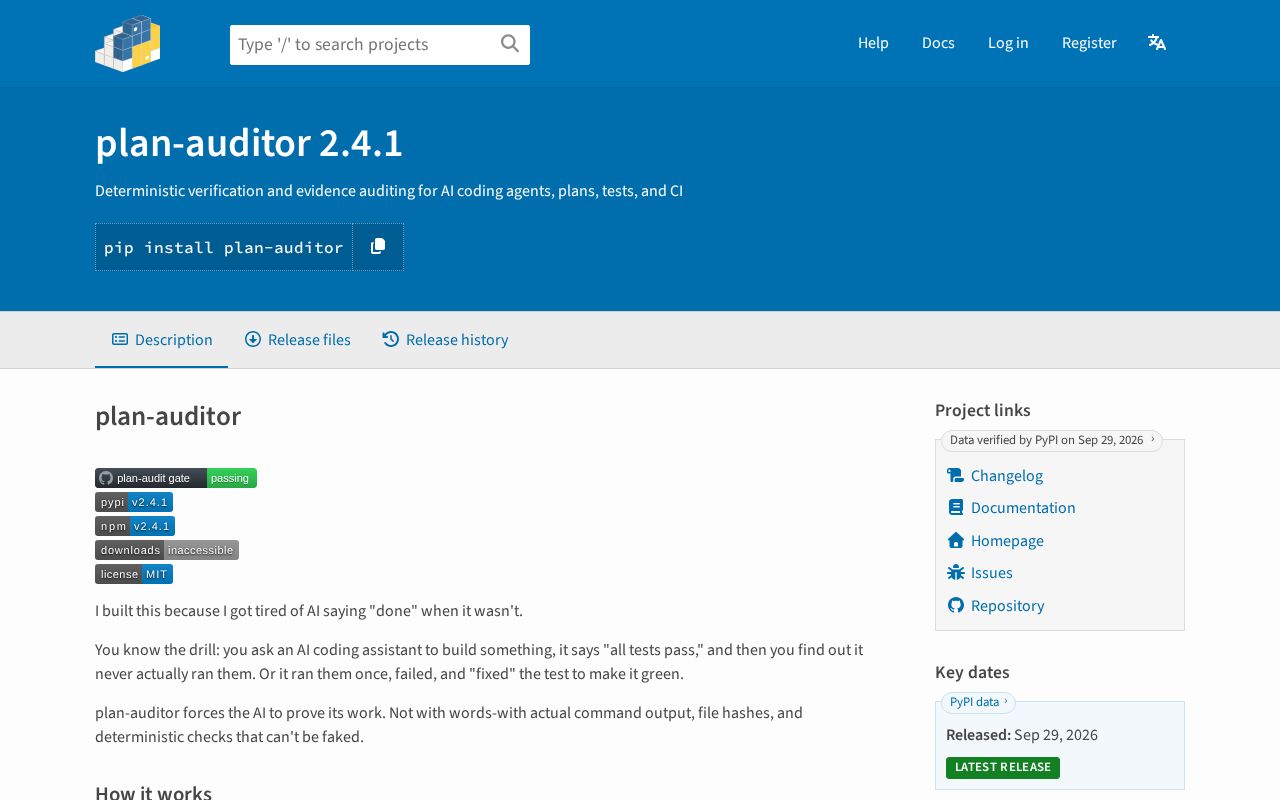Screen dimensions: 1280x800
Task: Switch to the Description tab
Action: coord(162,340)
